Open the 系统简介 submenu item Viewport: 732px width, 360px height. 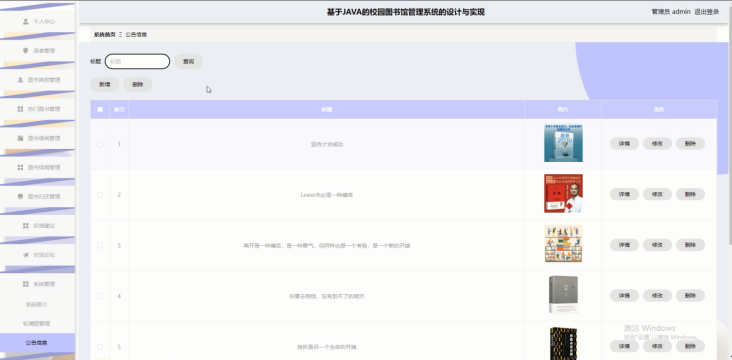[x=36, y=304]
